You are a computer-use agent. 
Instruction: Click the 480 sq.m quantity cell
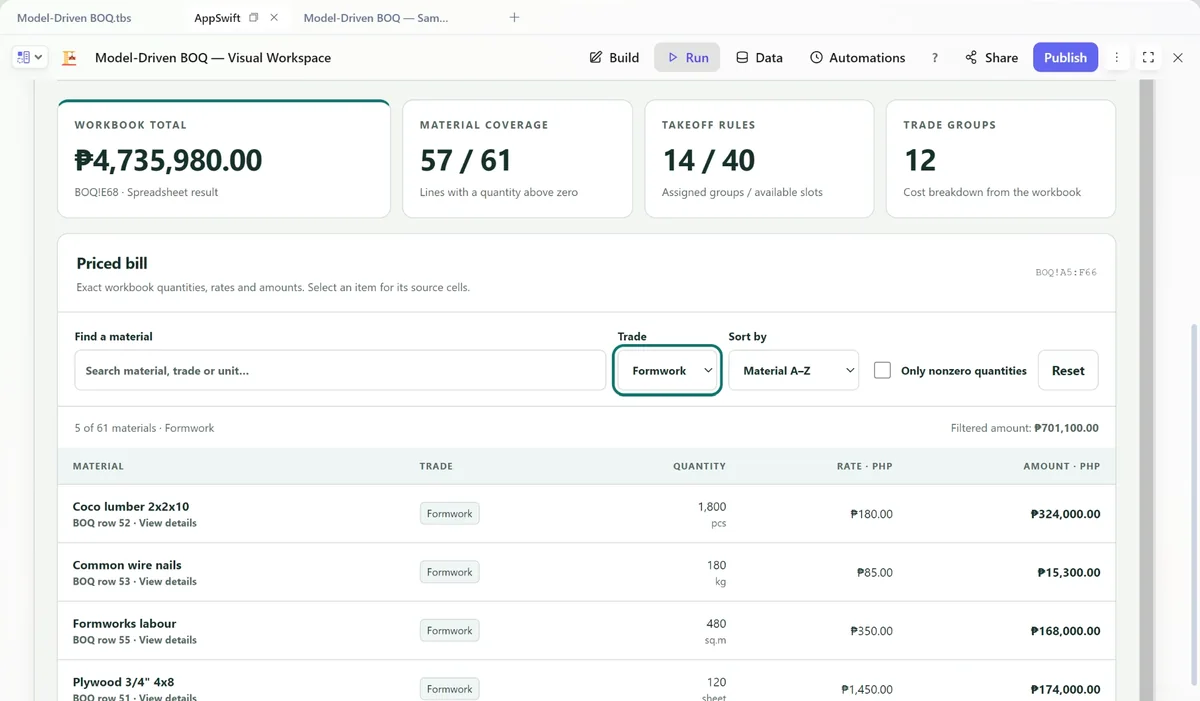[715, 631]
